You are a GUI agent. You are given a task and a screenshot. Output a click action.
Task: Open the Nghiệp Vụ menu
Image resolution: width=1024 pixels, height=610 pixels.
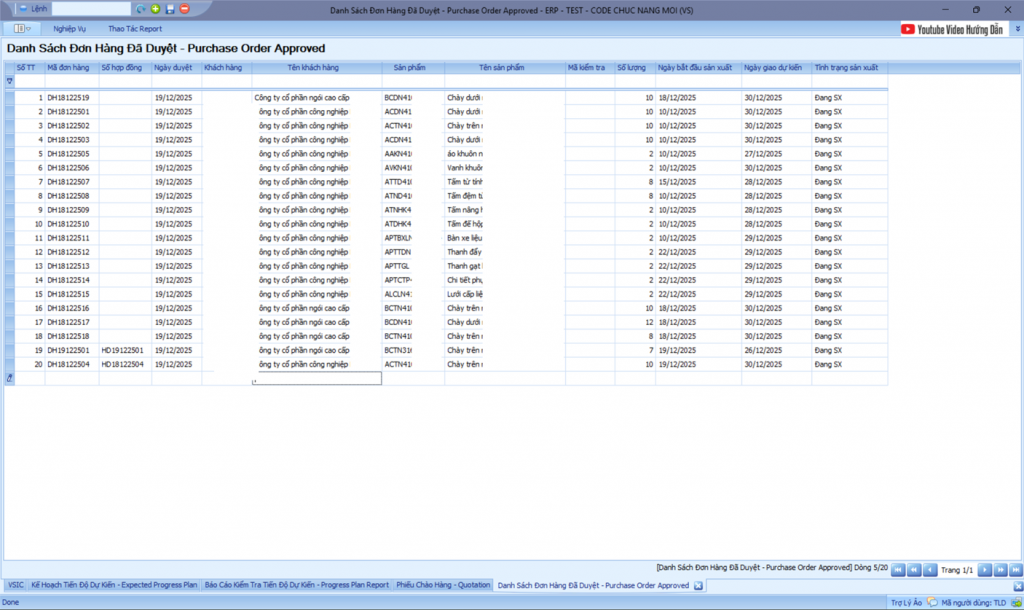[69, 29]
